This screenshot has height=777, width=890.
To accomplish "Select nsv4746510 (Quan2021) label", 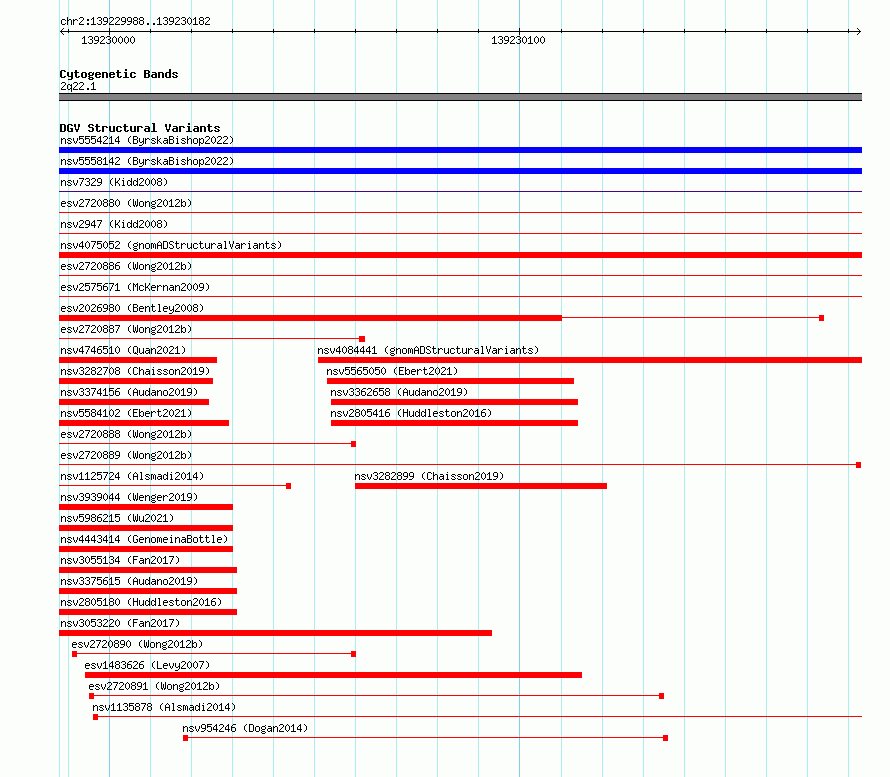I will point(123,350).
